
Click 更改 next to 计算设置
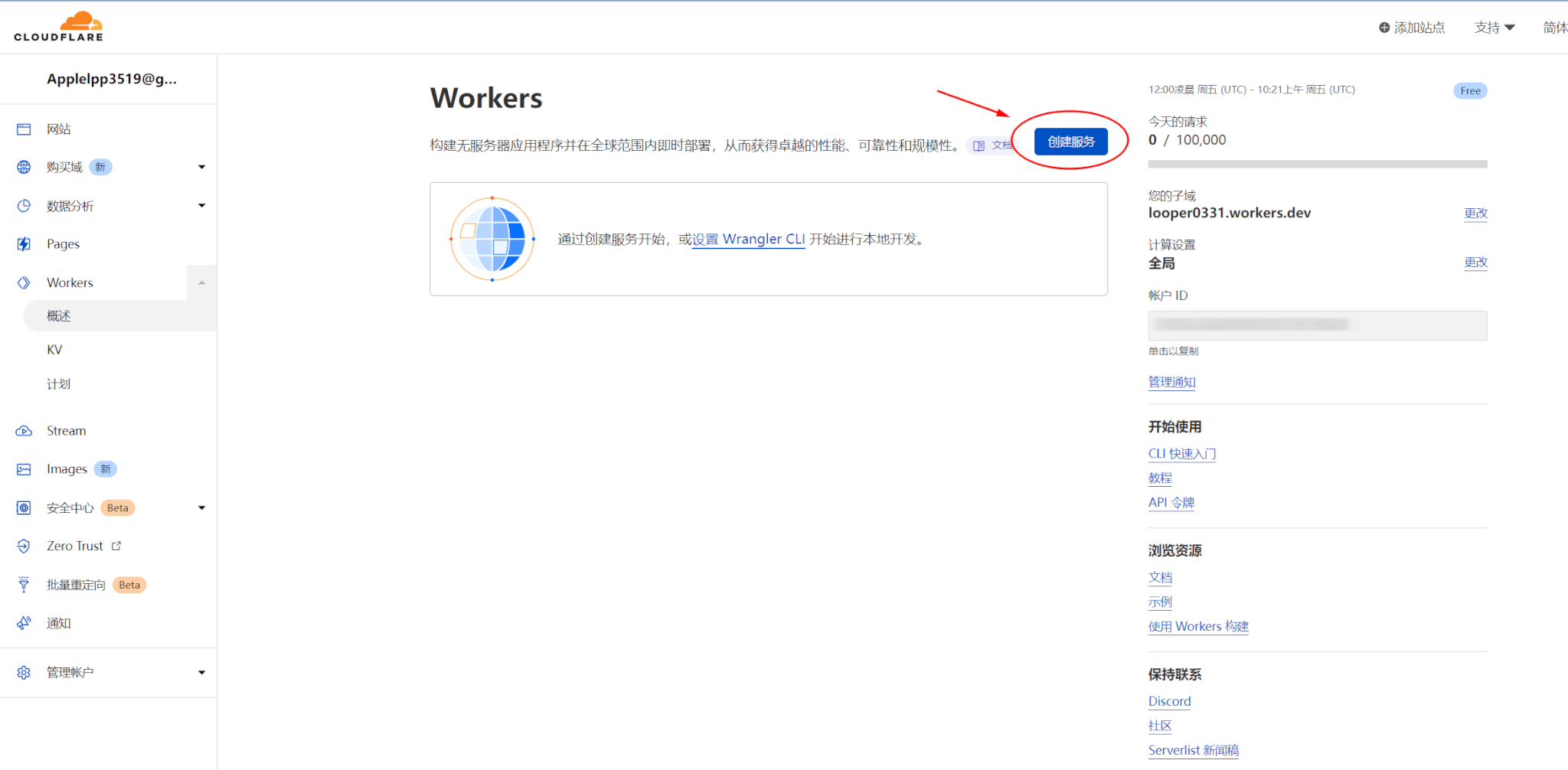pos(1475,262)
